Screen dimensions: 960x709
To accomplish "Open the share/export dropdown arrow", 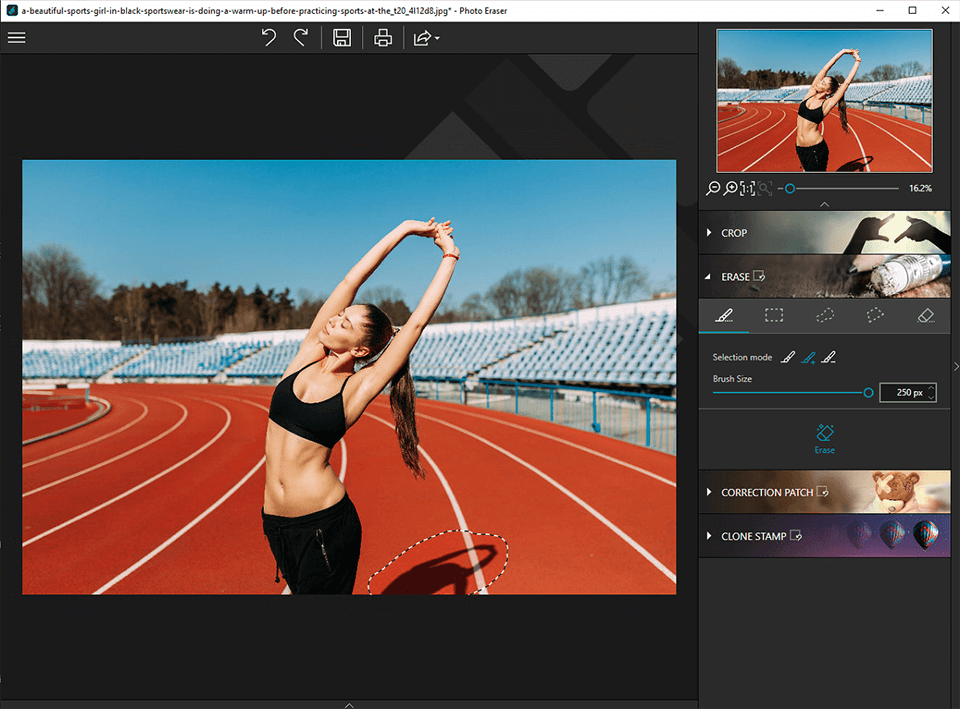I will (x=437, y=39).
